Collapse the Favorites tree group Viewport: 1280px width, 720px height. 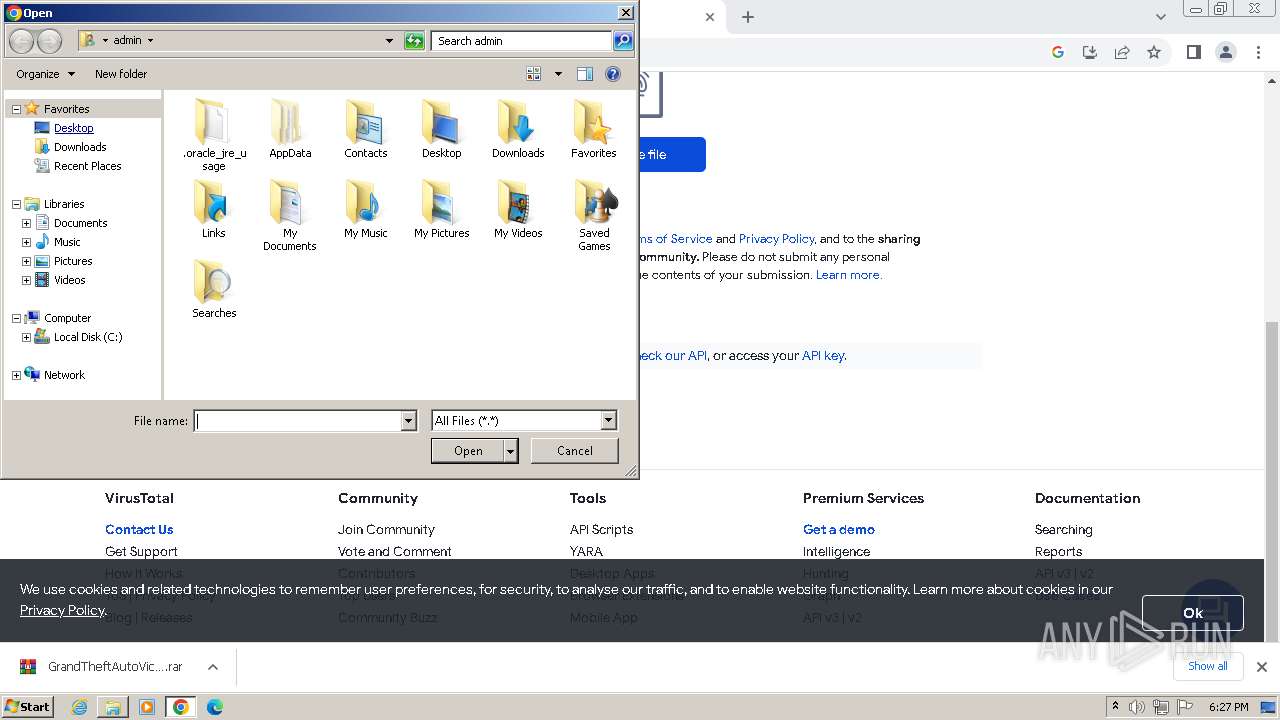tap(16, 109)
